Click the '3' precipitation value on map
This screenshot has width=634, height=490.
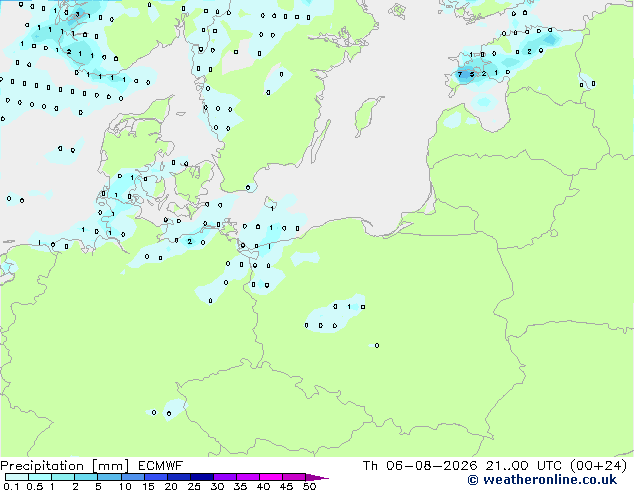(x=77, y=15)
